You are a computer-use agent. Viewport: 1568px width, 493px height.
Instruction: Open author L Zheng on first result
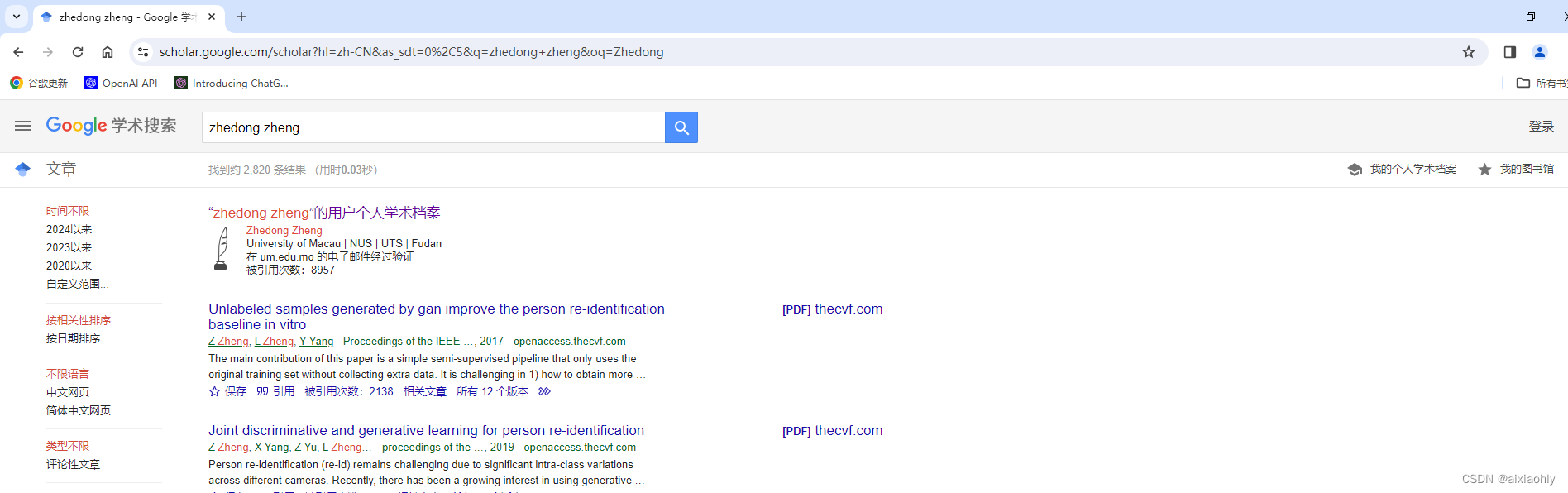274,341
